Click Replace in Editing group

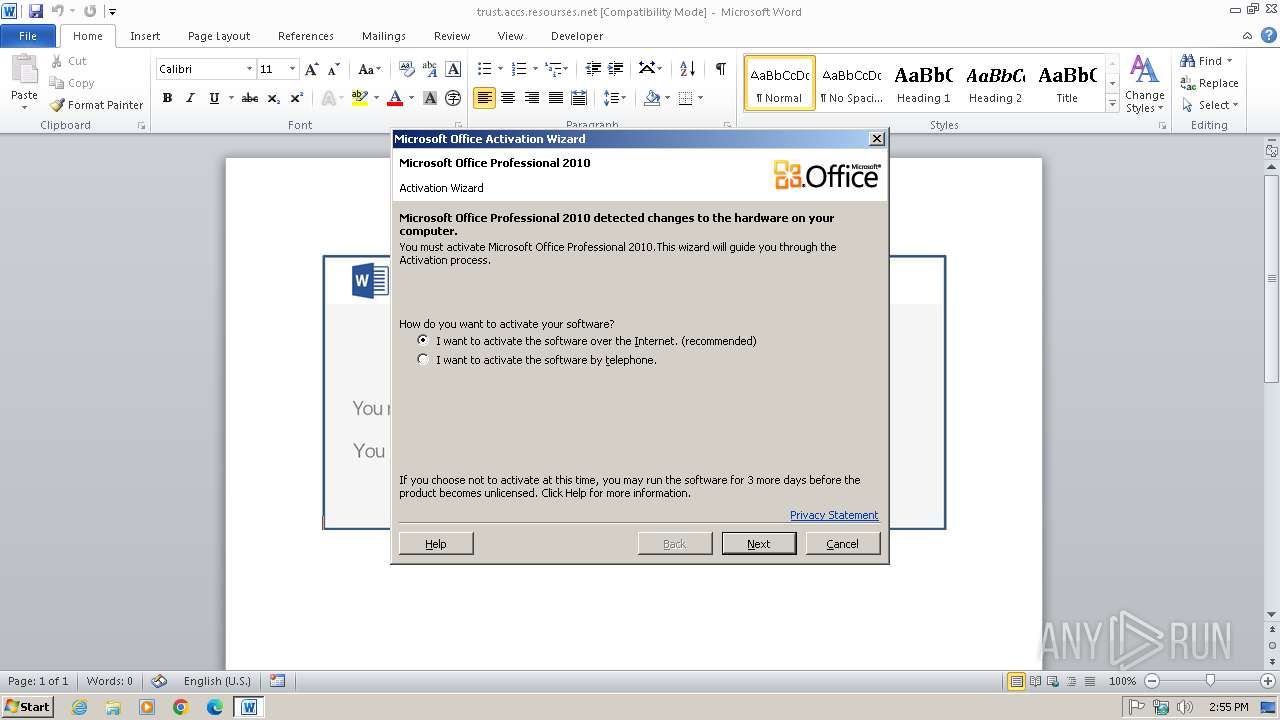pyautogui.click(x=1210, y=83)
